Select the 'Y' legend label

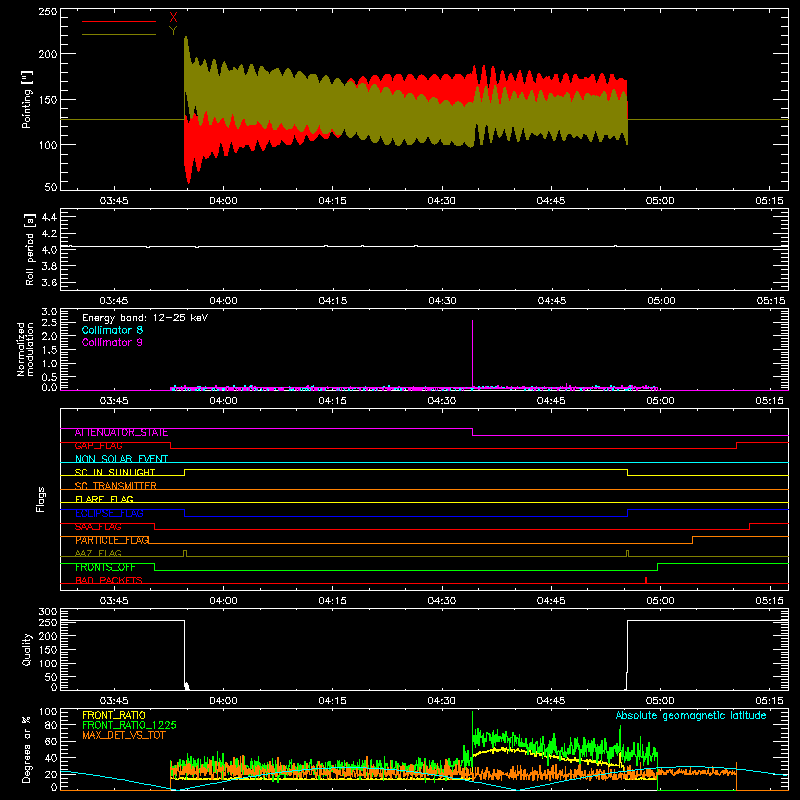[x=173, y=31]
